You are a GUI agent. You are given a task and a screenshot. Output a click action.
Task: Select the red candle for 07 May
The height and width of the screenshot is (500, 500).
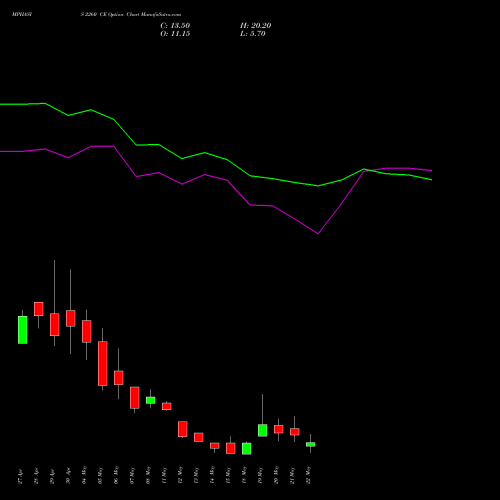pyautogui.click(x=135, y=397)
